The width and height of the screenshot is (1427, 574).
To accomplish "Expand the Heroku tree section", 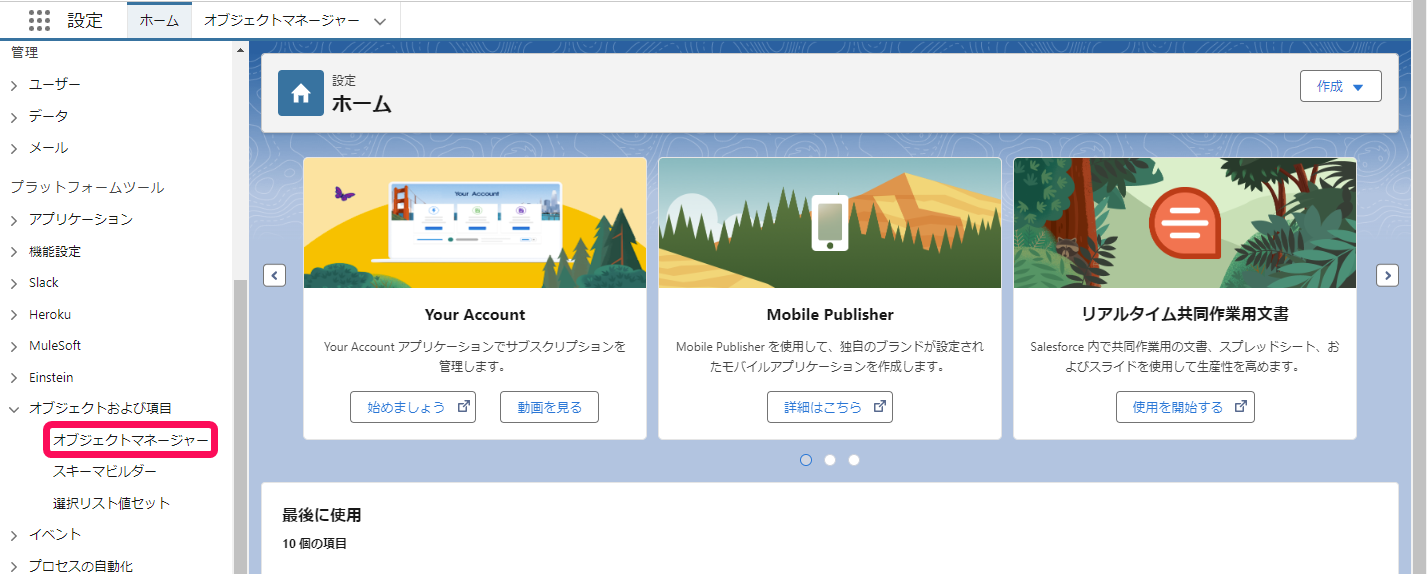I will pos(14,315).
